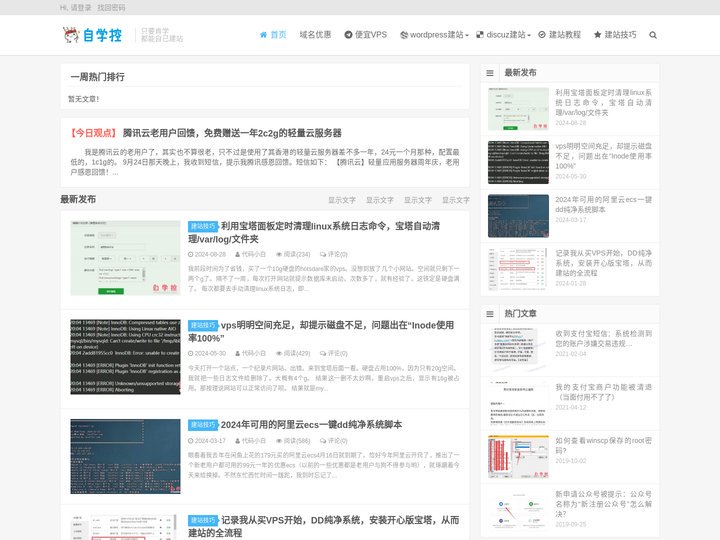
Task: Open sidebar link 记录我从买VPS开始
Action: point(603,263)
